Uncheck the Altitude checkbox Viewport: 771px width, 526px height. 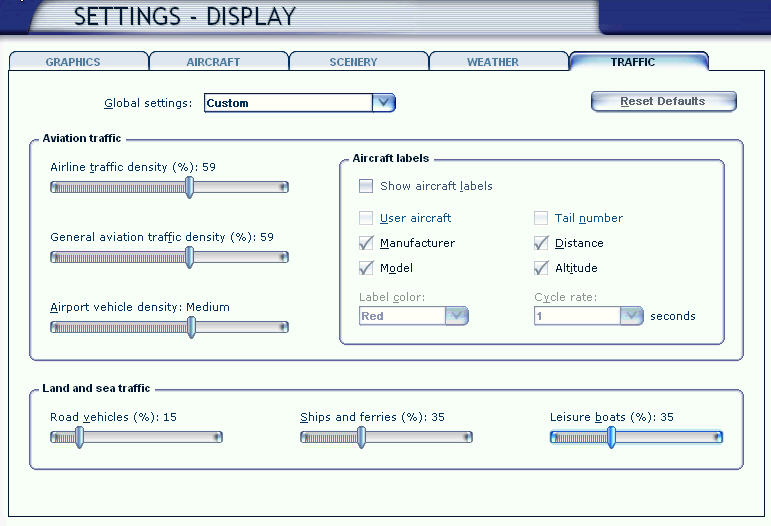pos(541,268)
